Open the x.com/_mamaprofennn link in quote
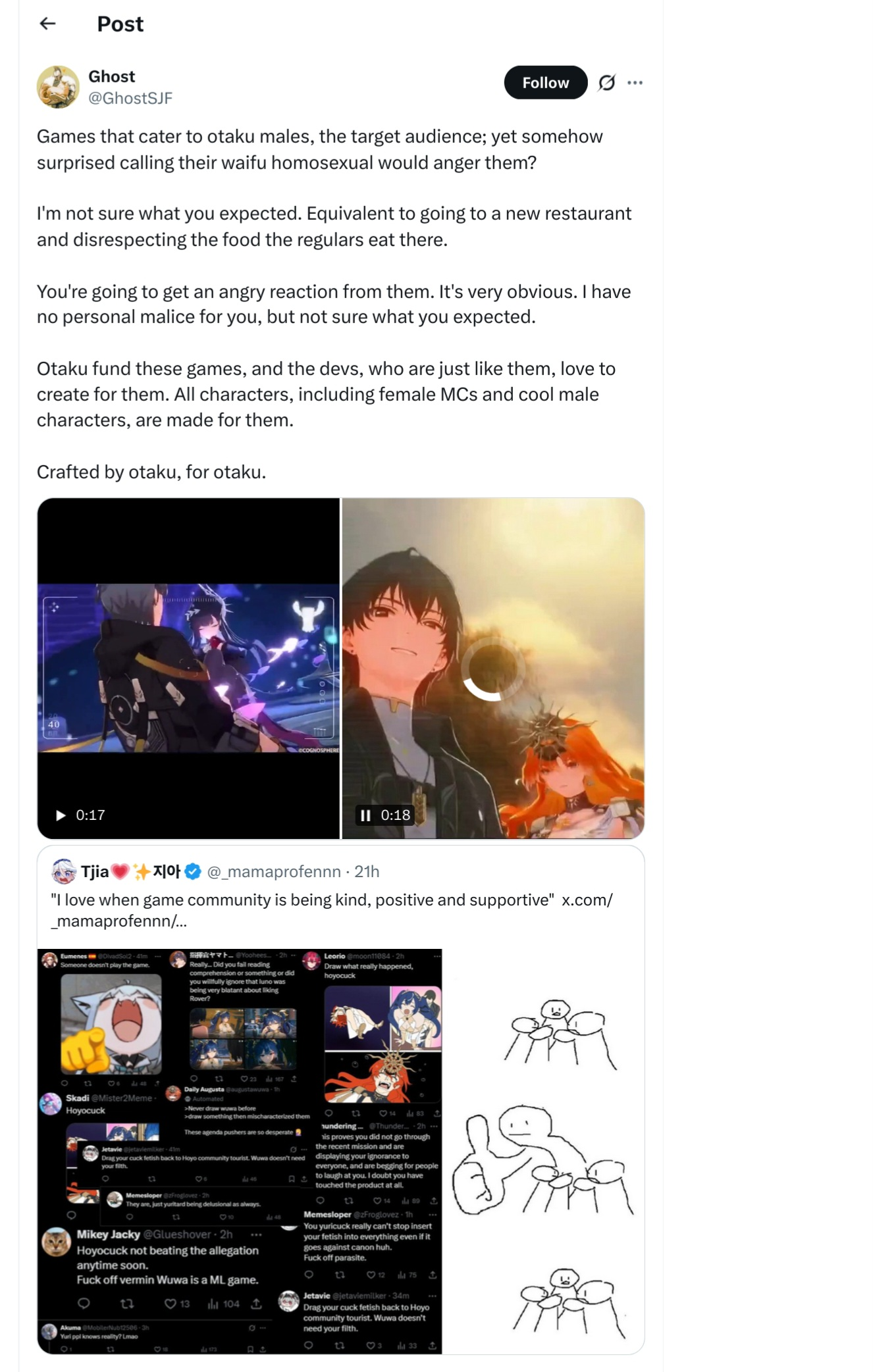The width and height of the screenshot is (873, 1372). pyautogui.click(x=332, y=910)
